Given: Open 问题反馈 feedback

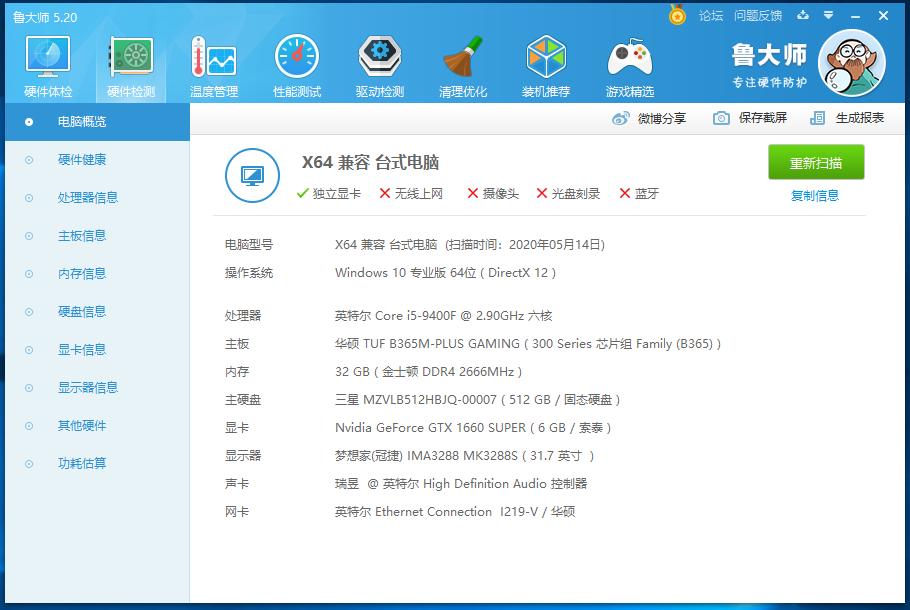Looking at the screenshot, I should coord(757,16).
